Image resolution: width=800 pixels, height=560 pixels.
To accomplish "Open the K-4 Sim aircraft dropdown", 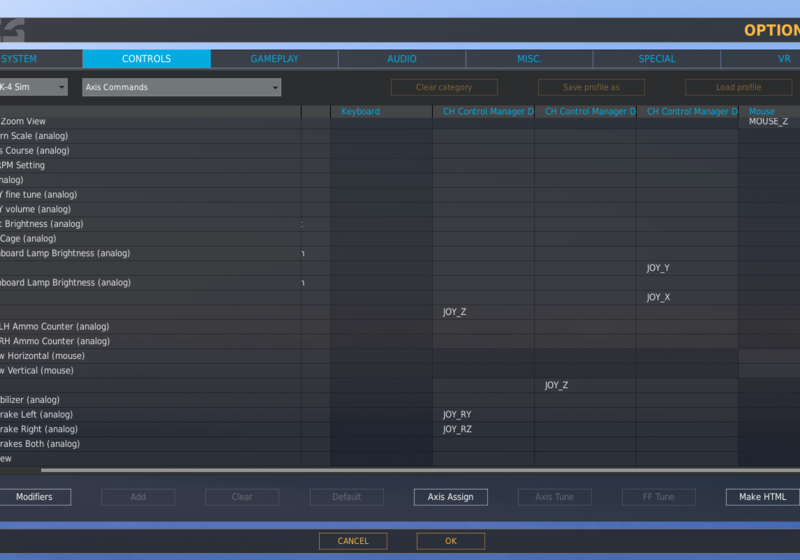I will pos(33,87).
